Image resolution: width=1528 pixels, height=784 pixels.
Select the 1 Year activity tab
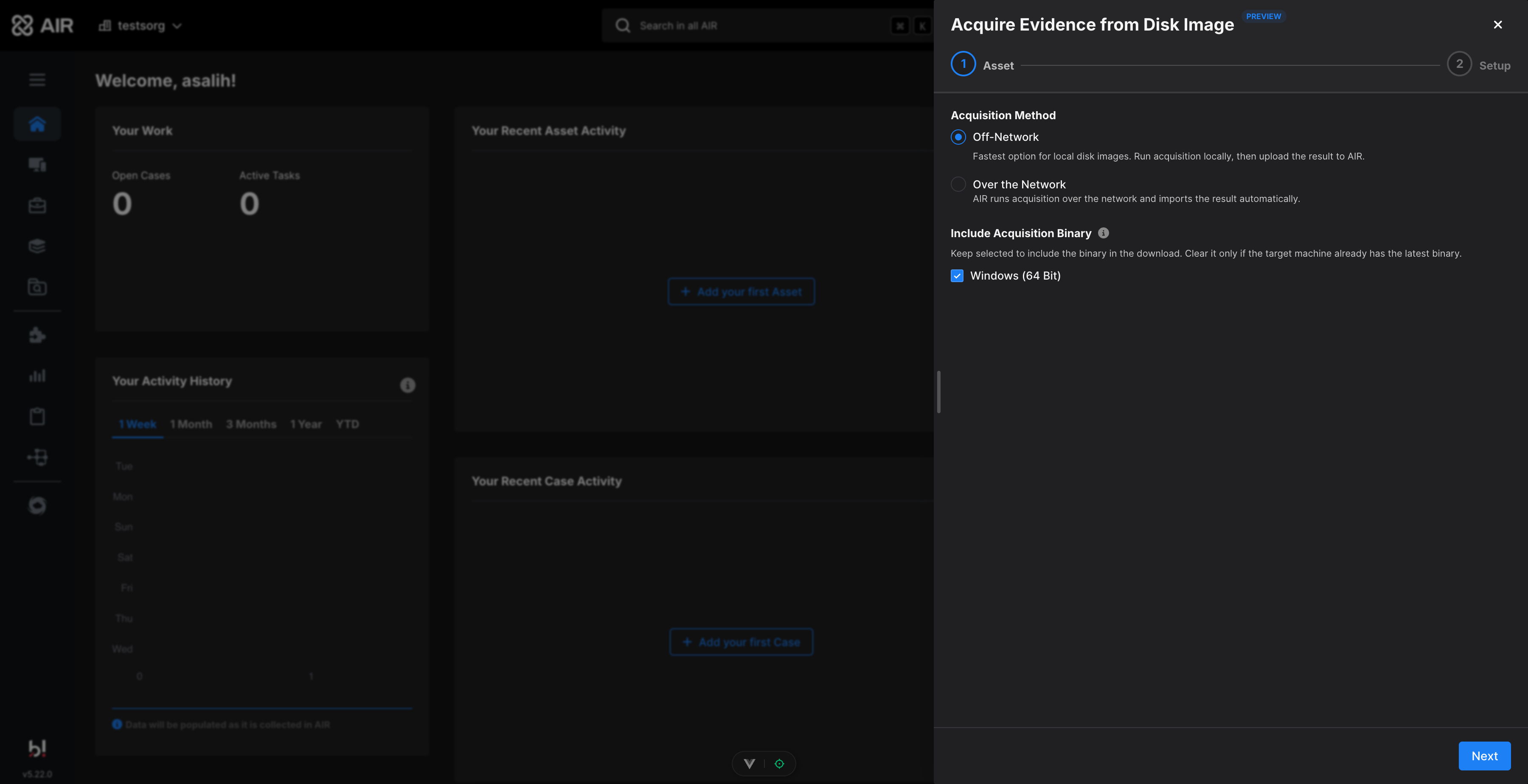pyautogui.click(x=306, y=424)
